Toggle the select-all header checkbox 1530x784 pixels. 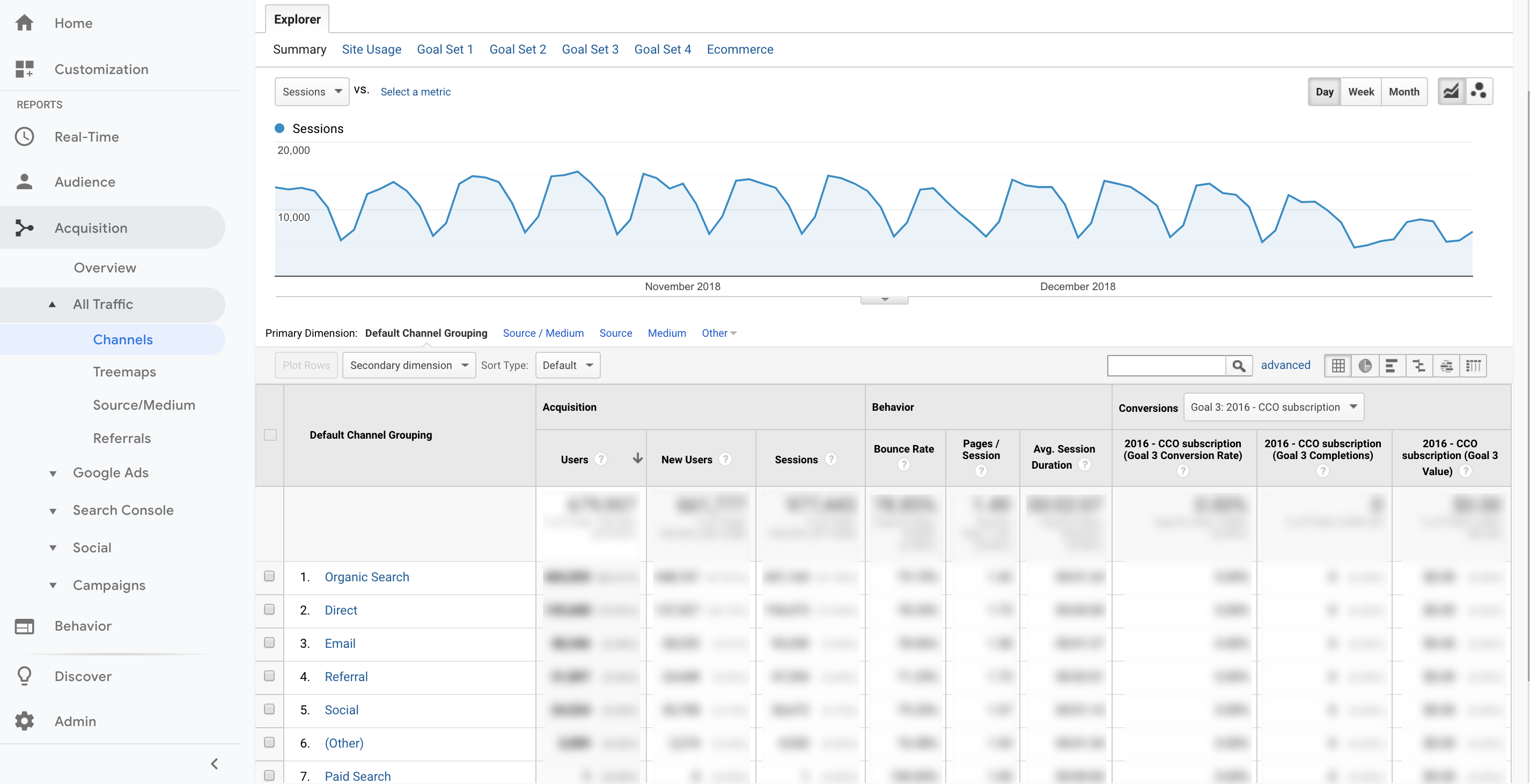click(x=270, y=435)
